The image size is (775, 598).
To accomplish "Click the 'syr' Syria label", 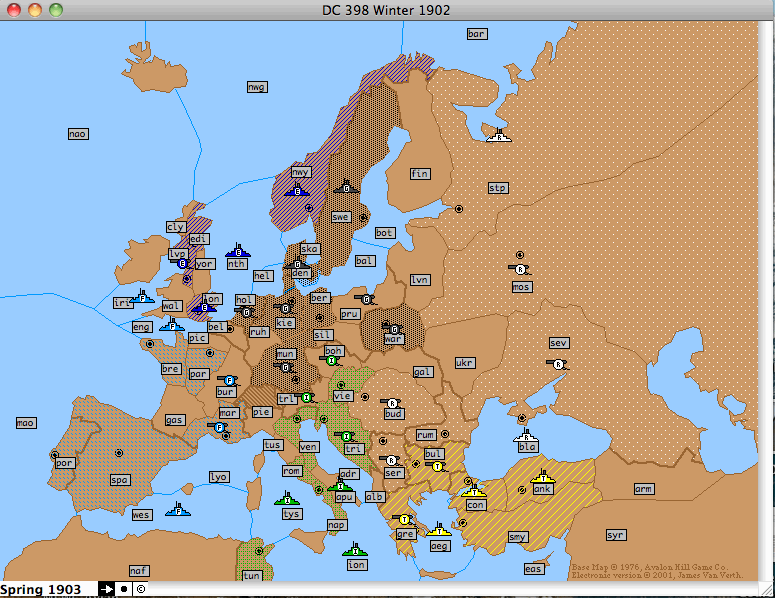I will (616, 535).
